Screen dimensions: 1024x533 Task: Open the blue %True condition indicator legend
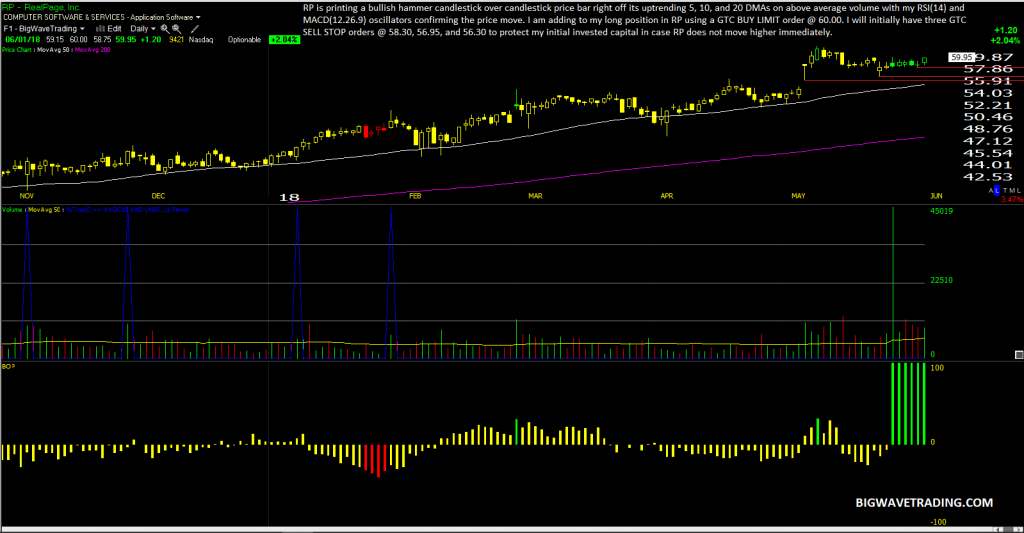coord(127,210)
